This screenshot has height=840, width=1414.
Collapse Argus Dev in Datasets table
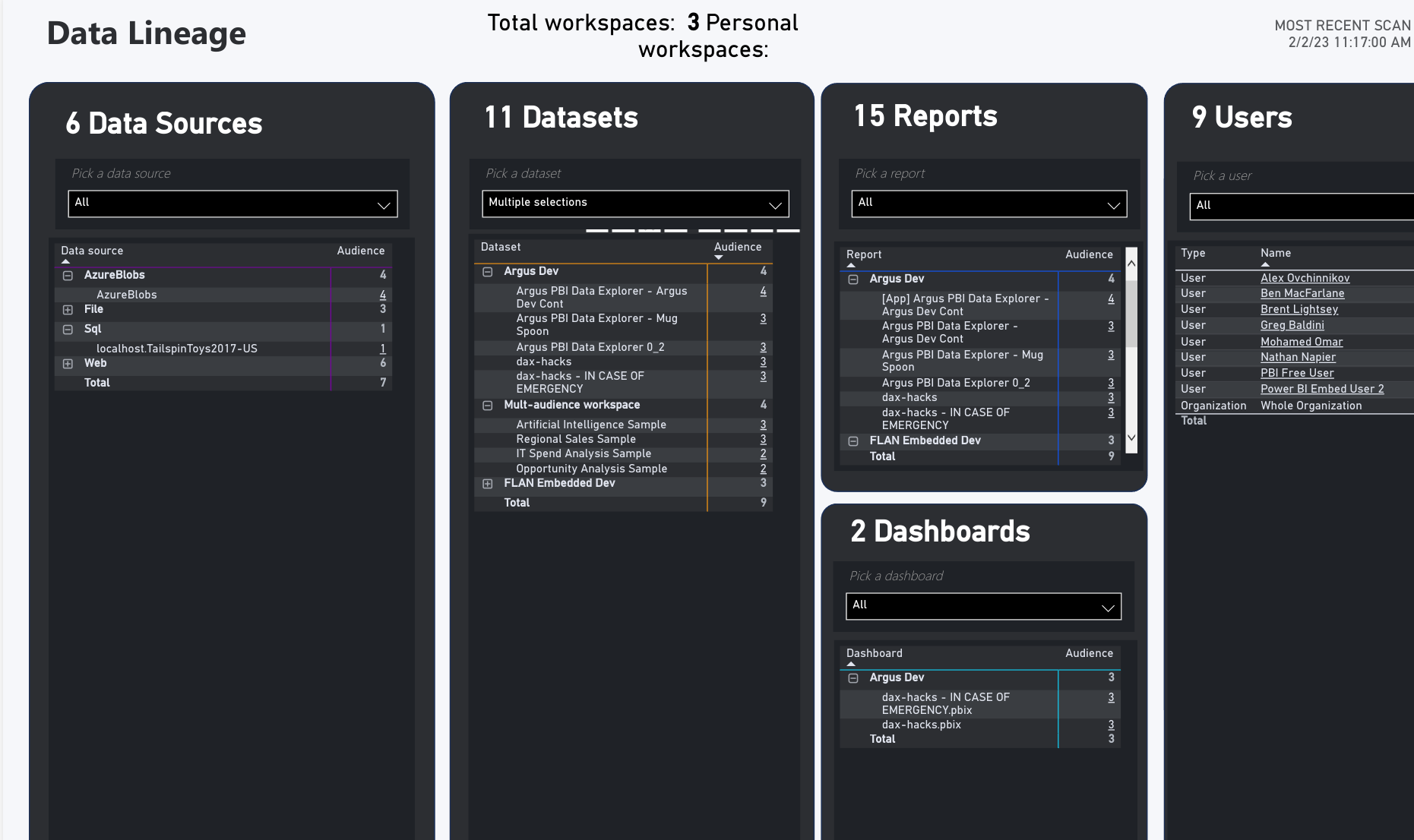pos(488,272)
